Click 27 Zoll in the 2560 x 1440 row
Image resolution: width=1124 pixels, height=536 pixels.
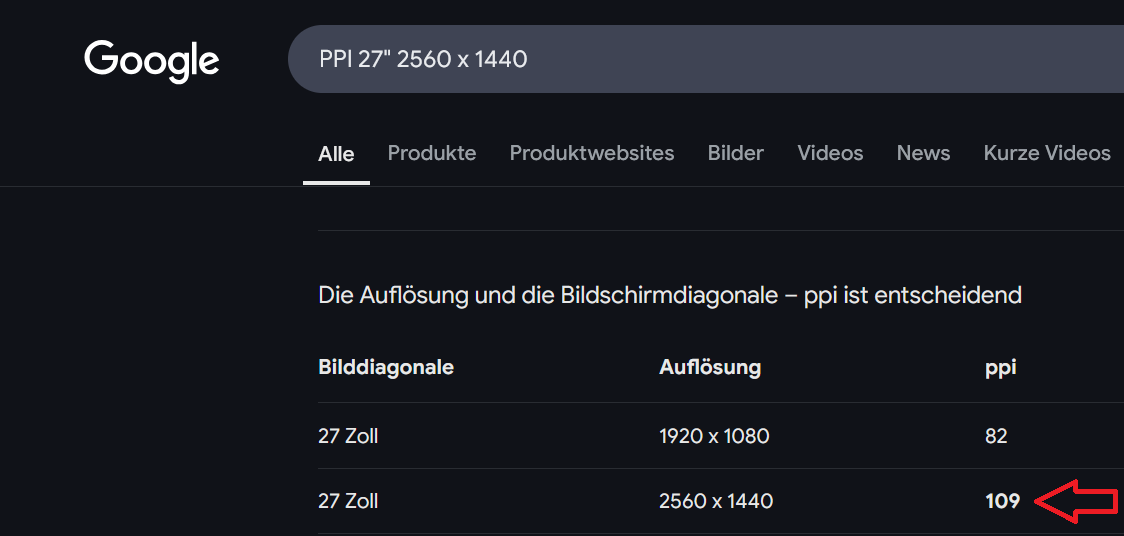point(348,501)
